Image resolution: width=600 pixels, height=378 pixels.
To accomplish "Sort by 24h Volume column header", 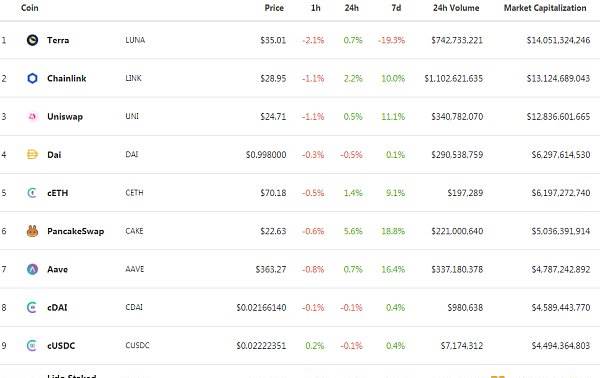I will [x=456, y=8].
